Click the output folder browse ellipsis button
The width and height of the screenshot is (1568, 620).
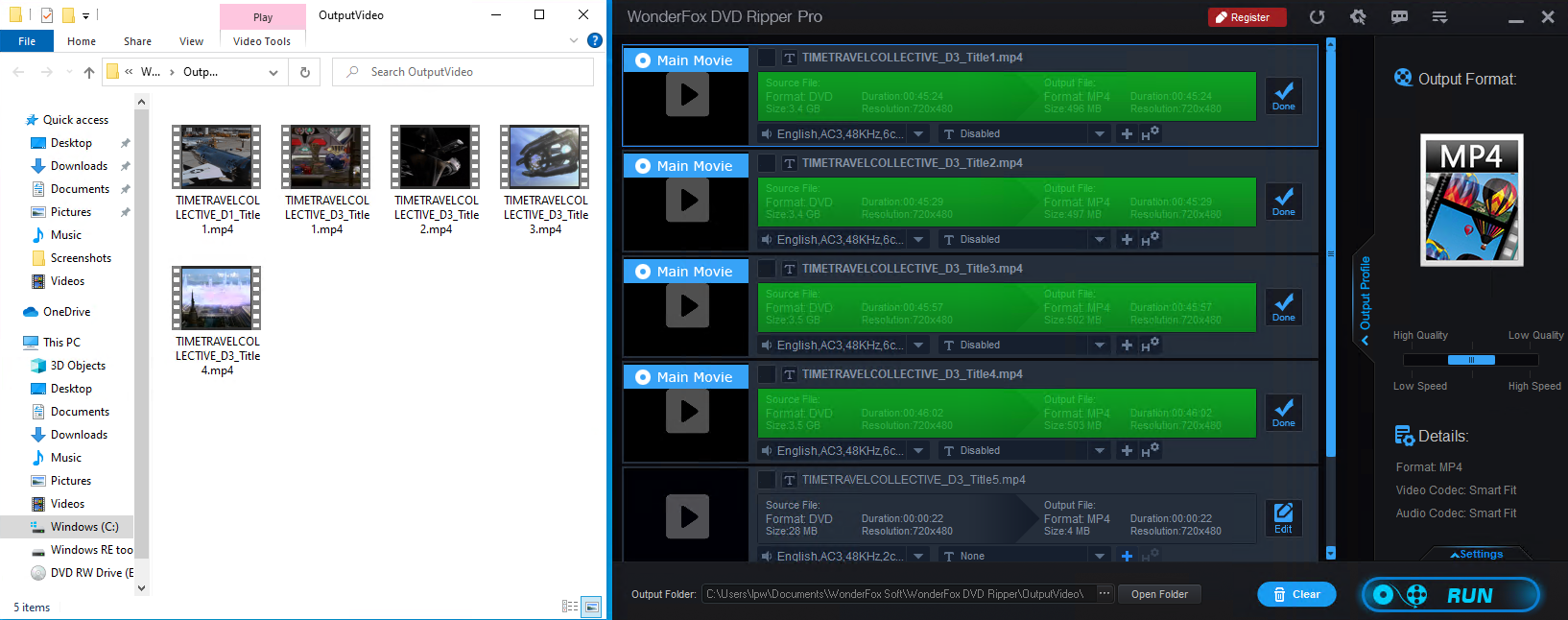pyautogui.click(x=1105, y=594)
